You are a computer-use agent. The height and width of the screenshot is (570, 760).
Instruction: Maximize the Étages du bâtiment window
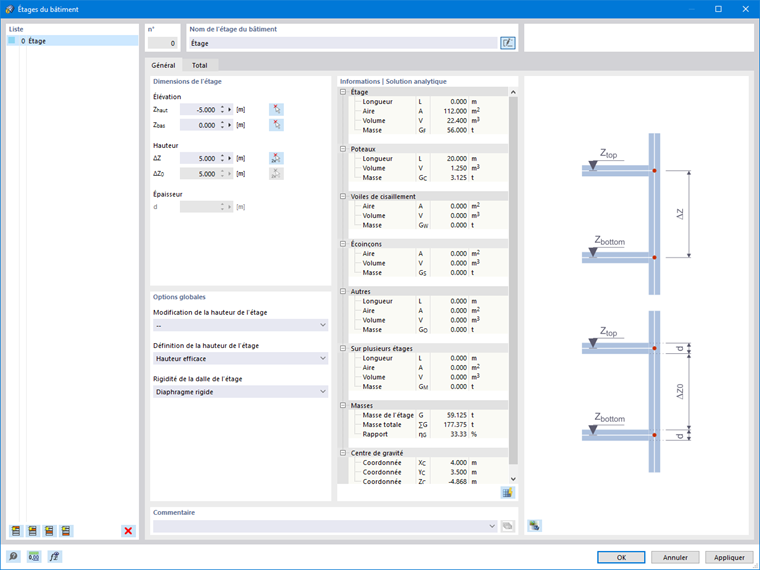click(718, 9)
